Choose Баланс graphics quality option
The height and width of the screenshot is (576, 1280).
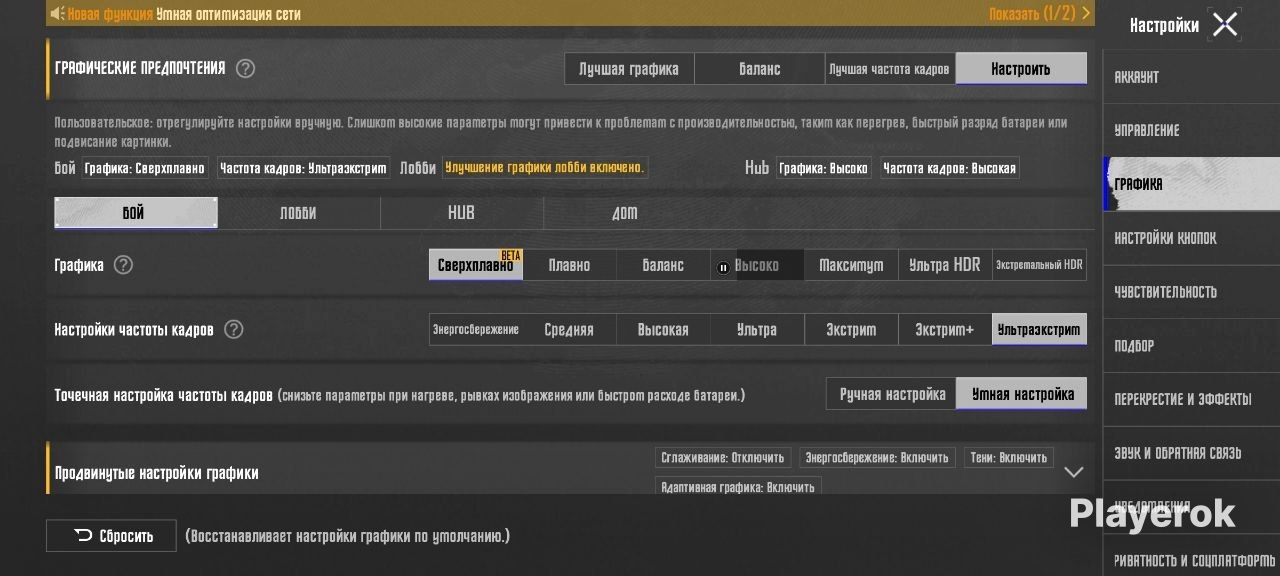click(x=663, y=265)
